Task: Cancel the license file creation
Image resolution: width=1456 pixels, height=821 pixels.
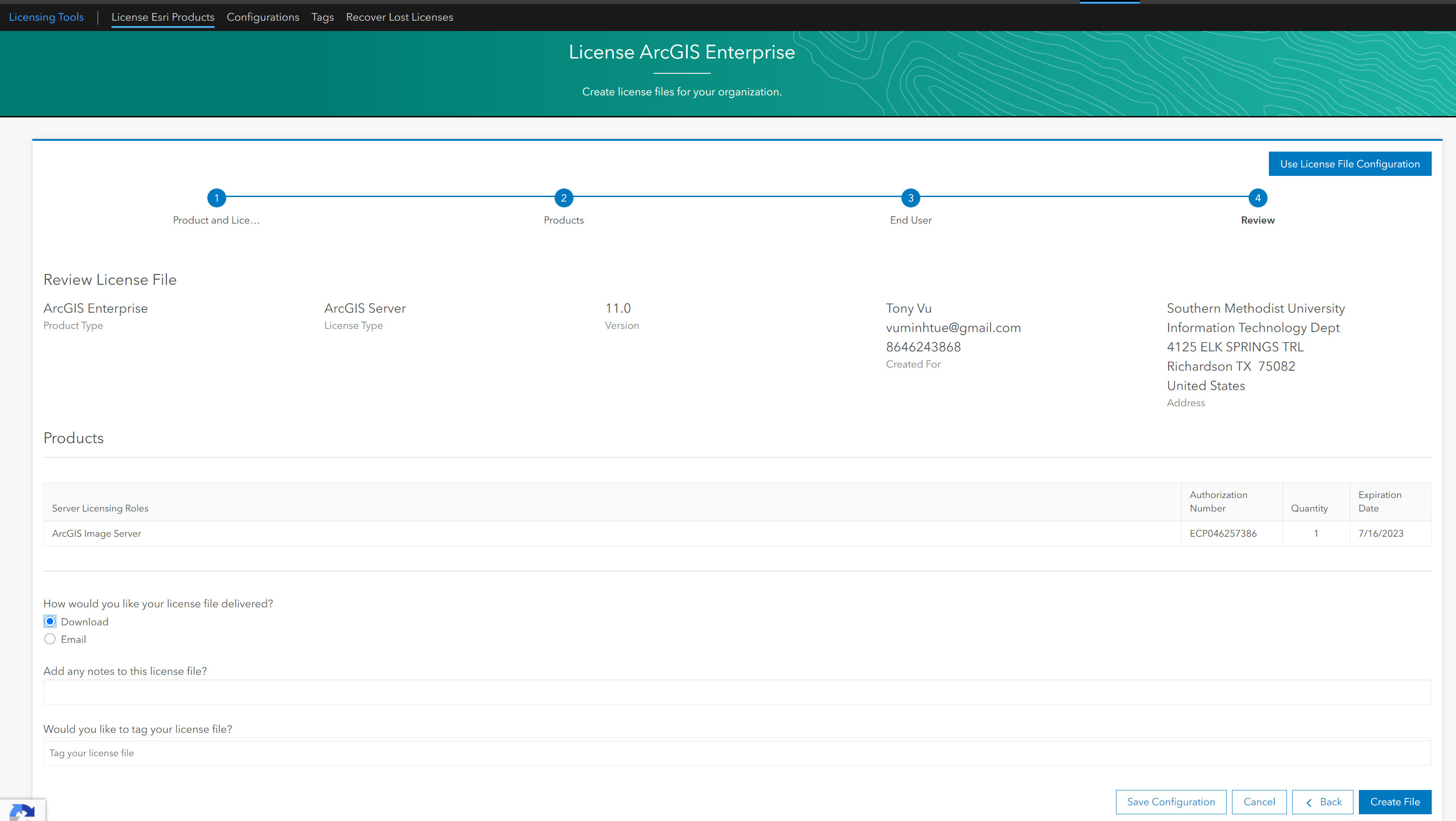Action: (x=1259, y=802)
